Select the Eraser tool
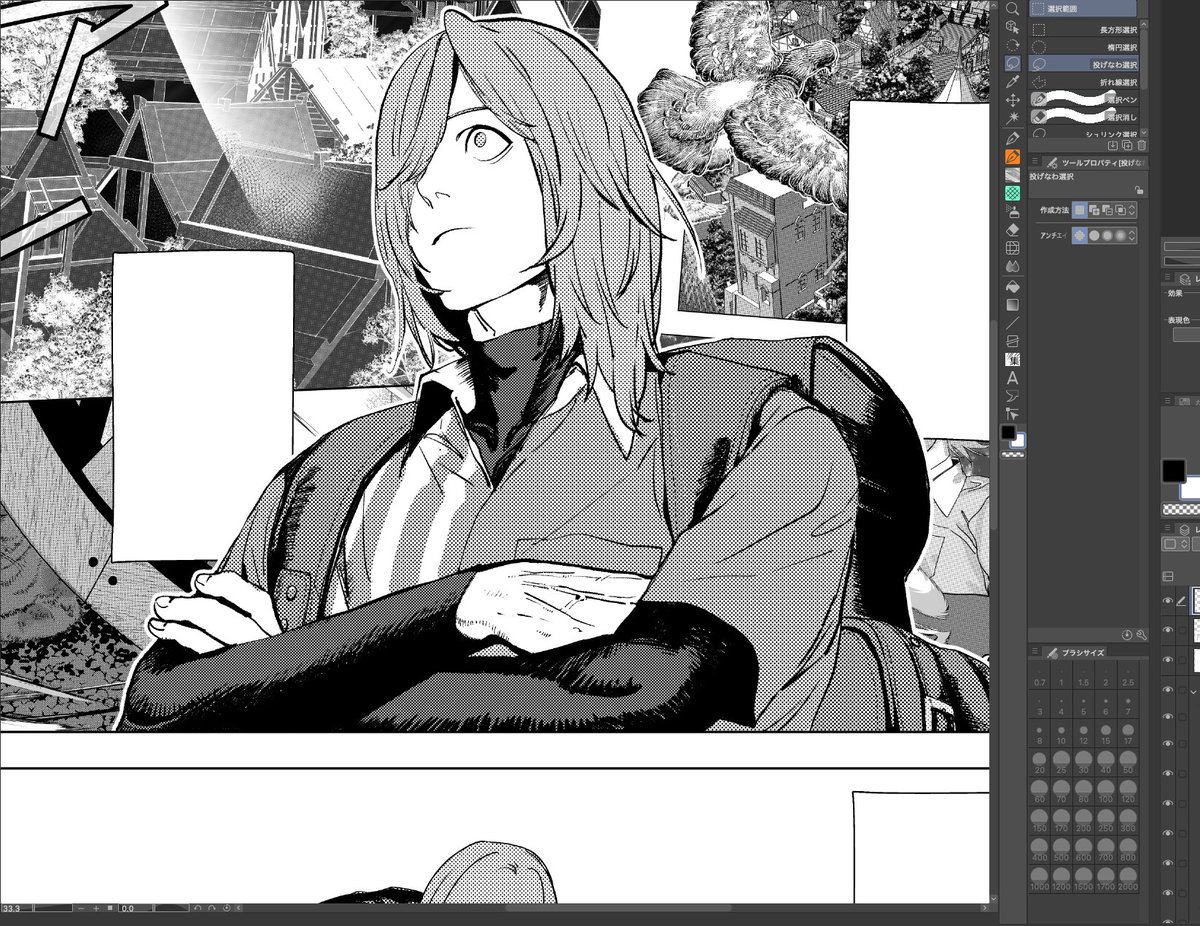The width and height of the screenshot is (1200, 926). pyautogui.click(x=1012, y=229)
